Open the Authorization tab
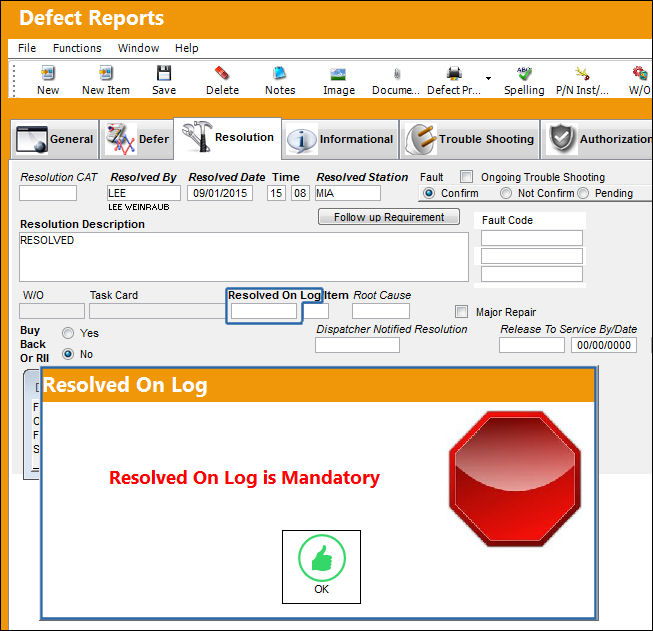Image resolution: width=653 pixels, height=631 pixels. point(597,139)
